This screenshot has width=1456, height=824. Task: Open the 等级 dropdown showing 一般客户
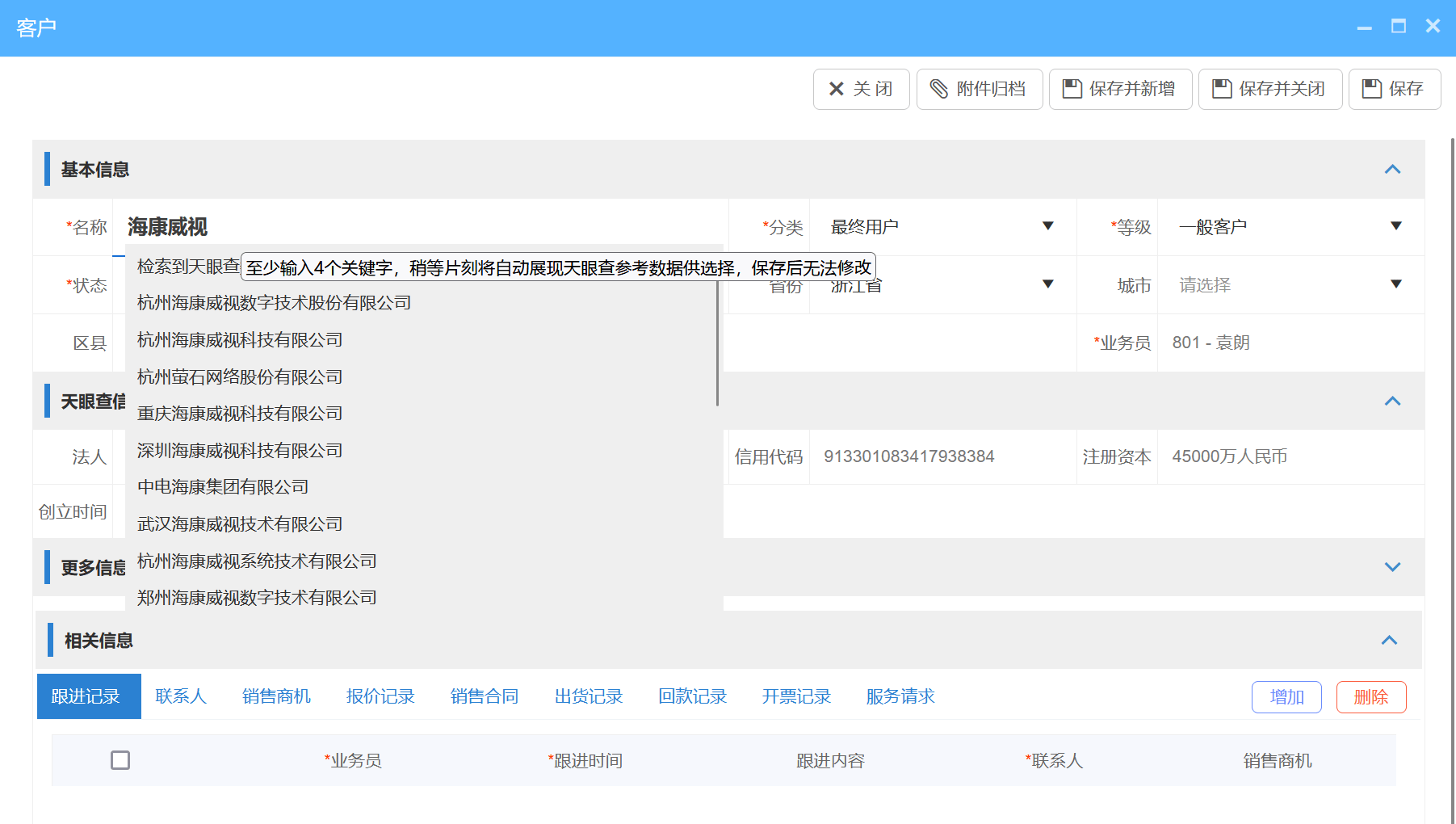coord(1395,227)
